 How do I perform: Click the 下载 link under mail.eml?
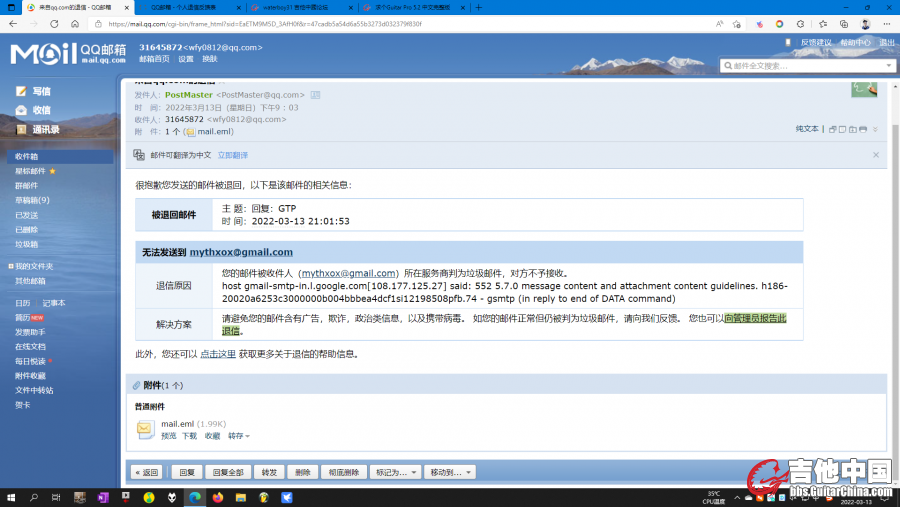click(x=189, y=436)
